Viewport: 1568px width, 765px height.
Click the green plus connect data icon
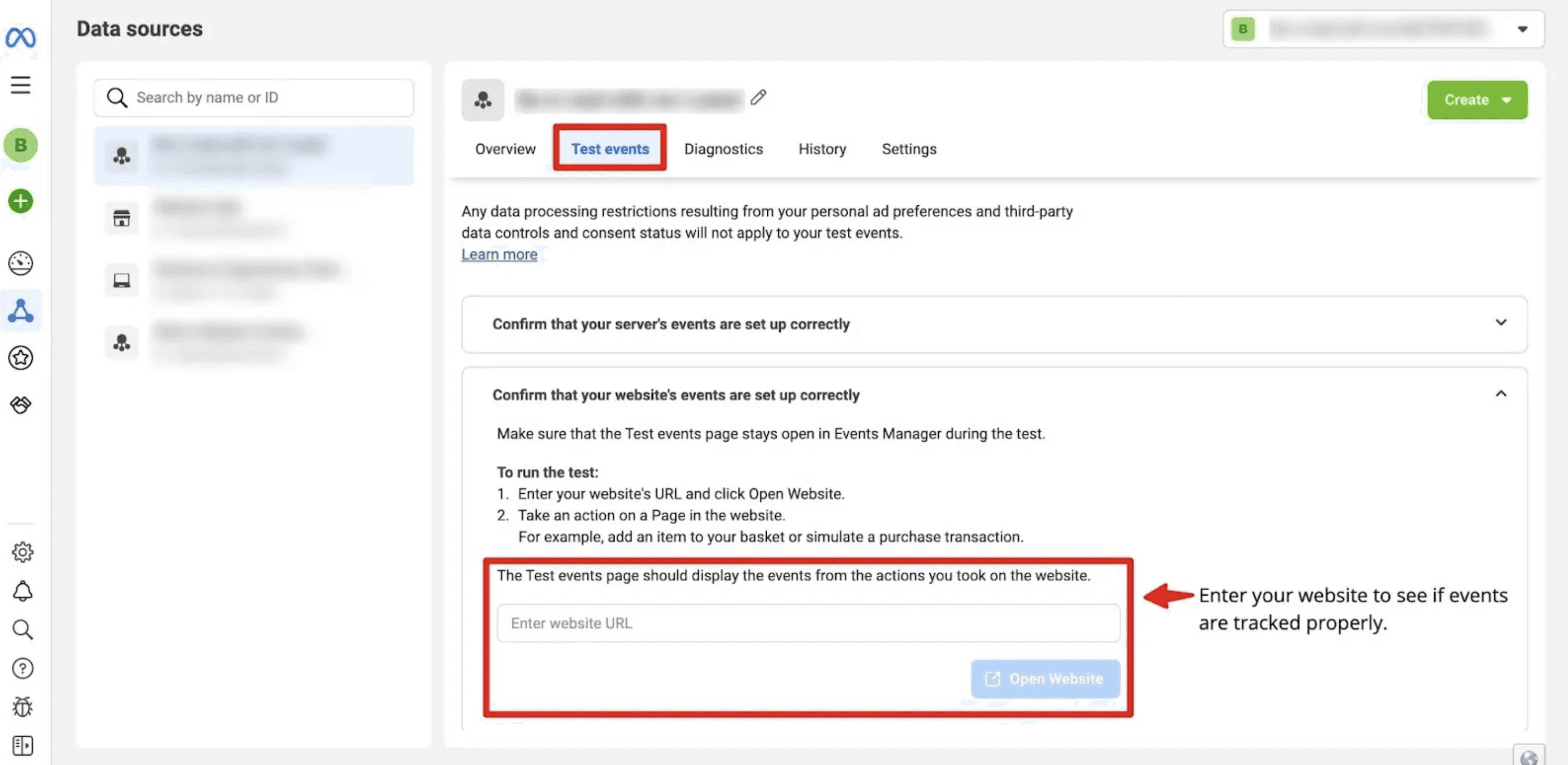pos(21,201)
